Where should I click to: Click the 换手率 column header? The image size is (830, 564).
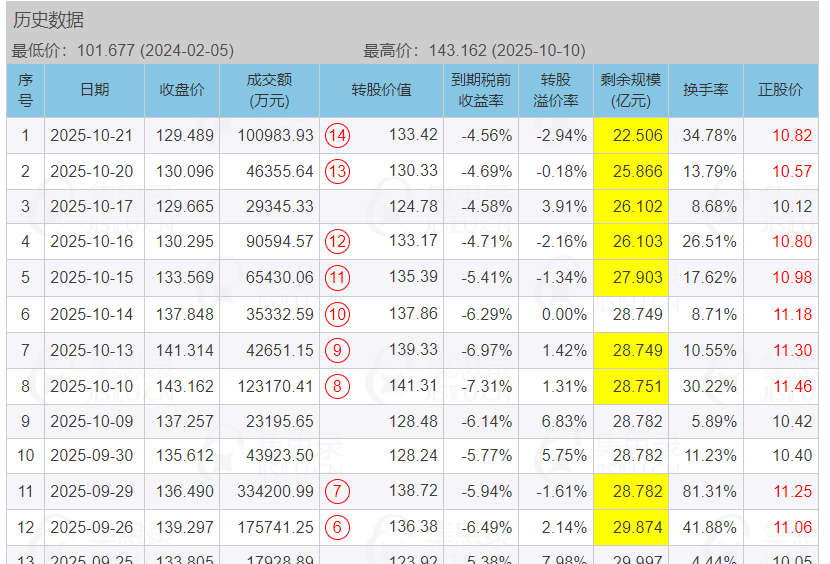coord(706,91)
